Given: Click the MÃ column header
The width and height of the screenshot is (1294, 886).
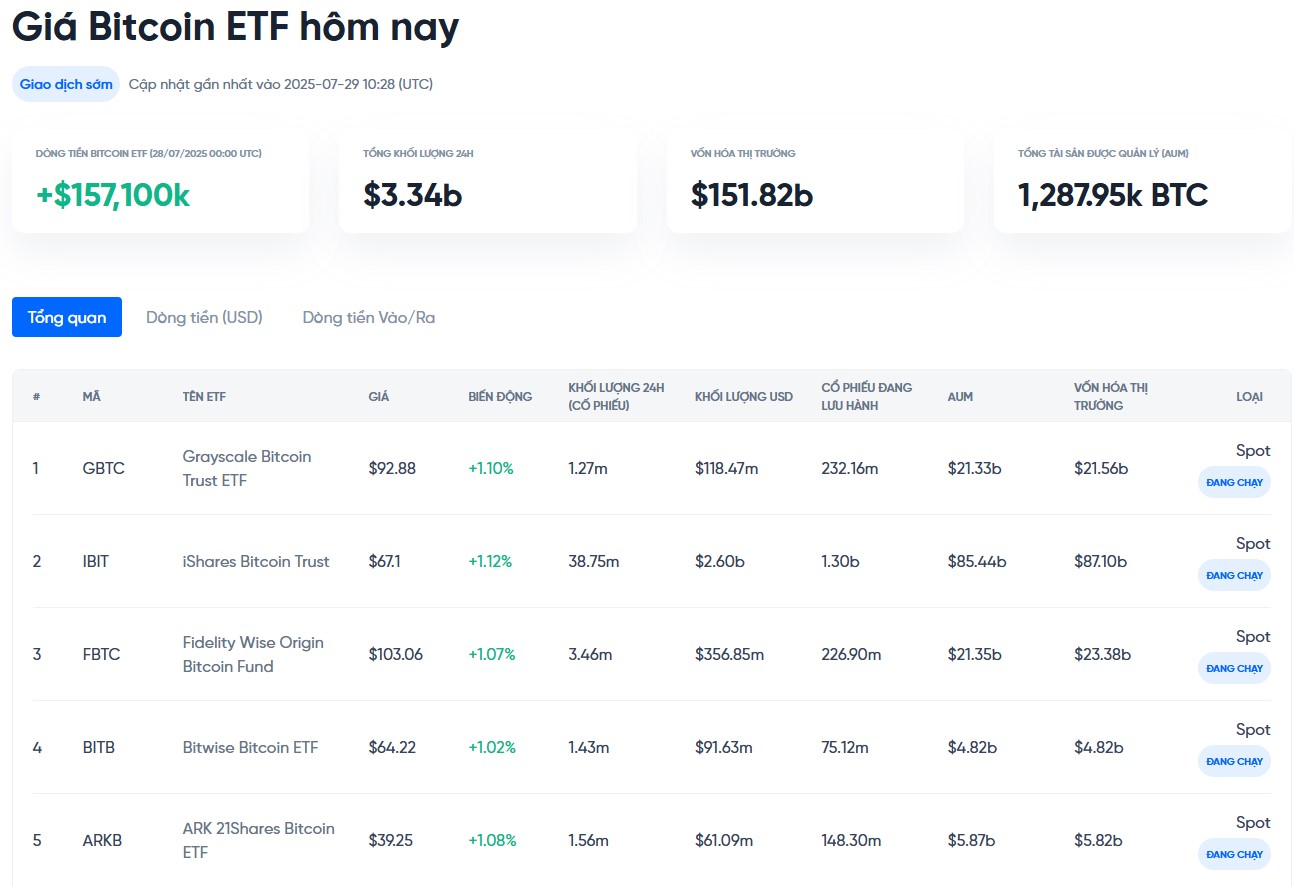Looking at the screenshot, I should click(91, 397).
